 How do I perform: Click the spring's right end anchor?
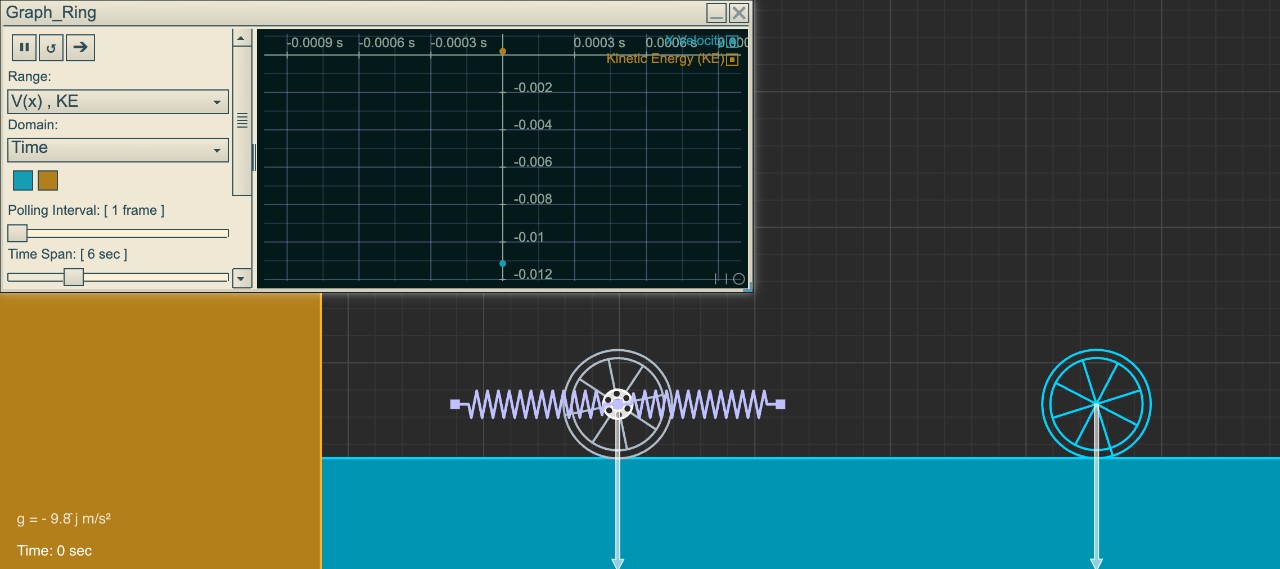(x=780, y=404)
